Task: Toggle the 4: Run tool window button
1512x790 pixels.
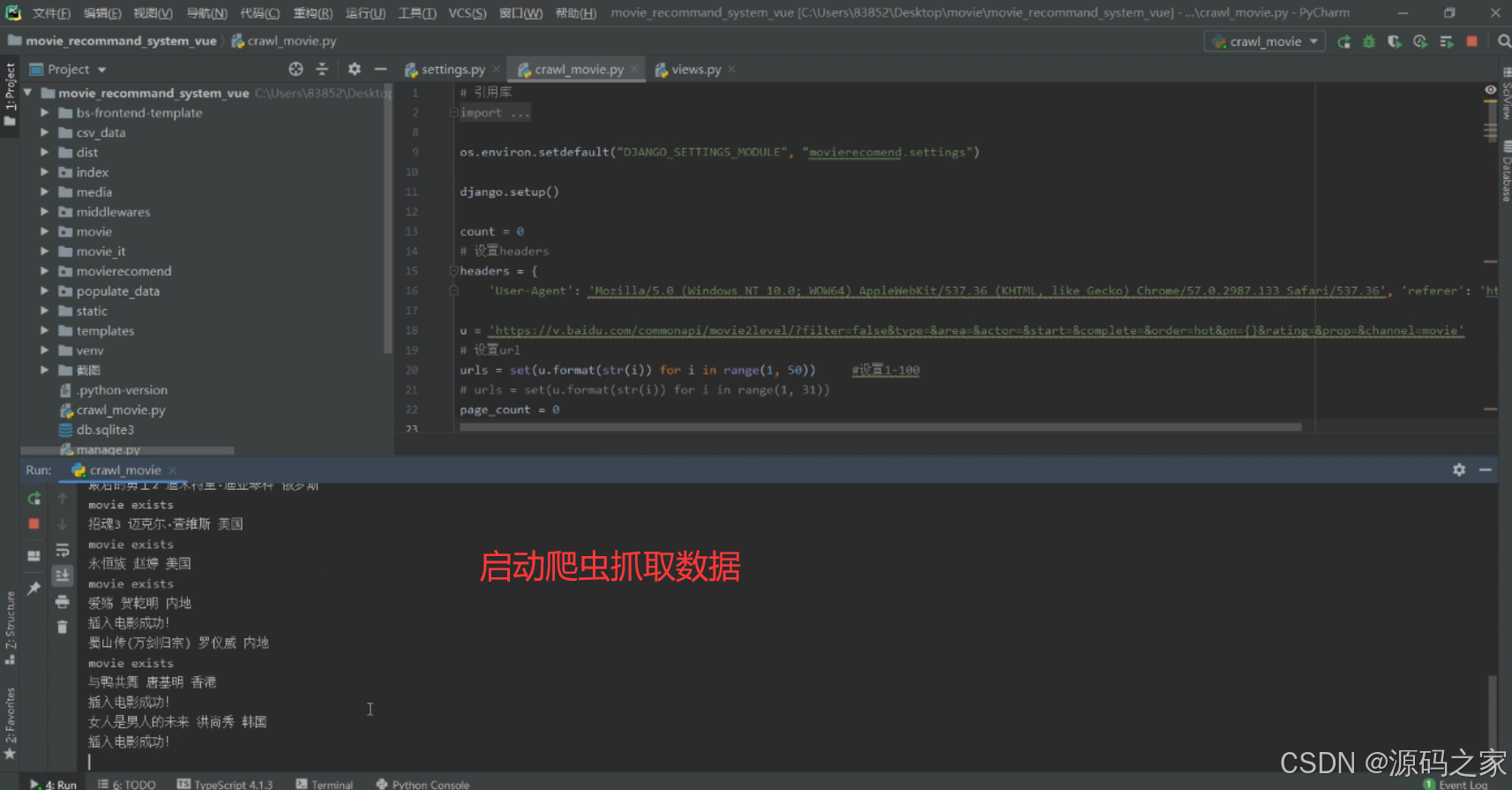Action: click(x=53, y=784)
